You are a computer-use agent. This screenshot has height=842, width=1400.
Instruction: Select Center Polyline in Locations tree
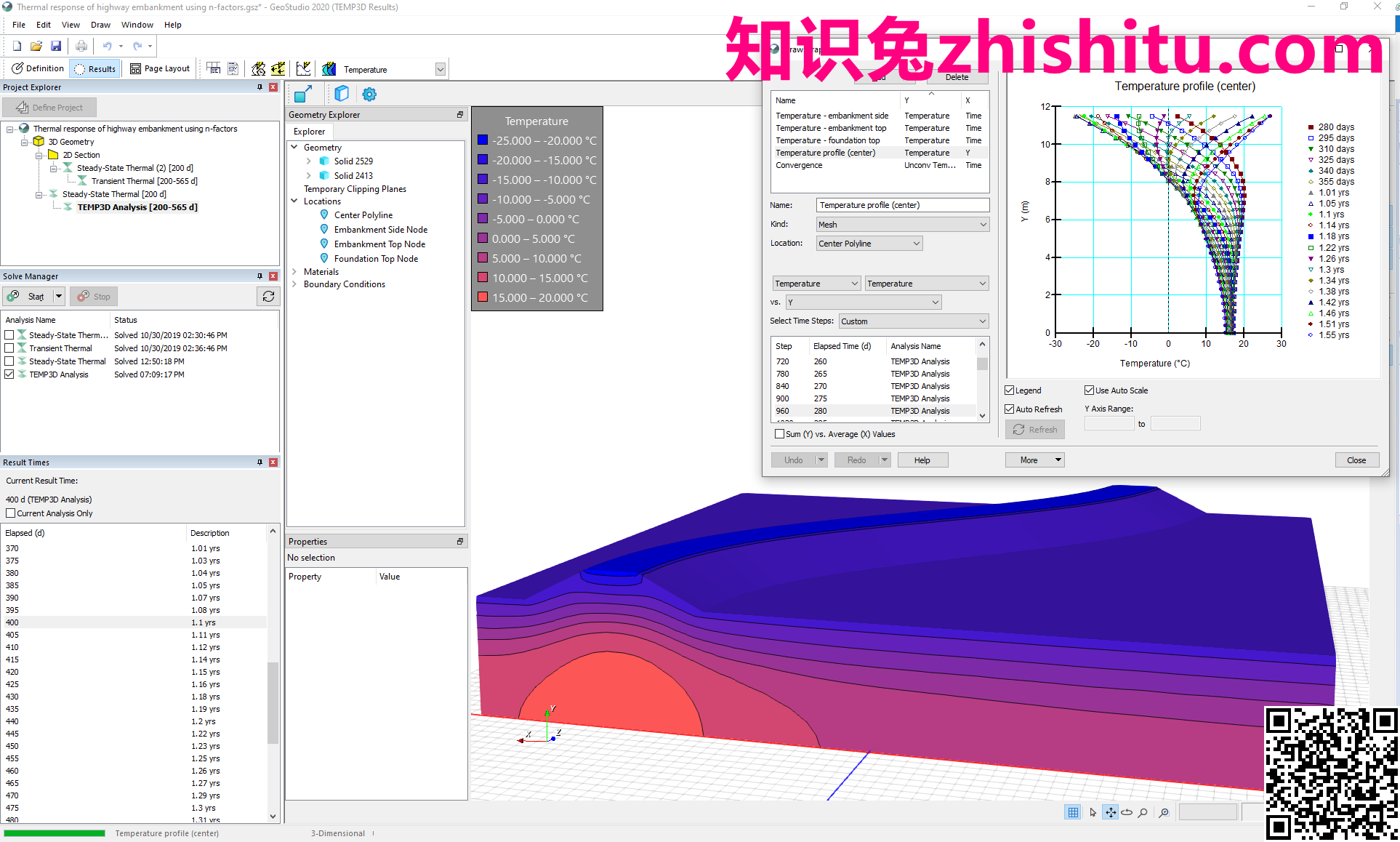363,215
